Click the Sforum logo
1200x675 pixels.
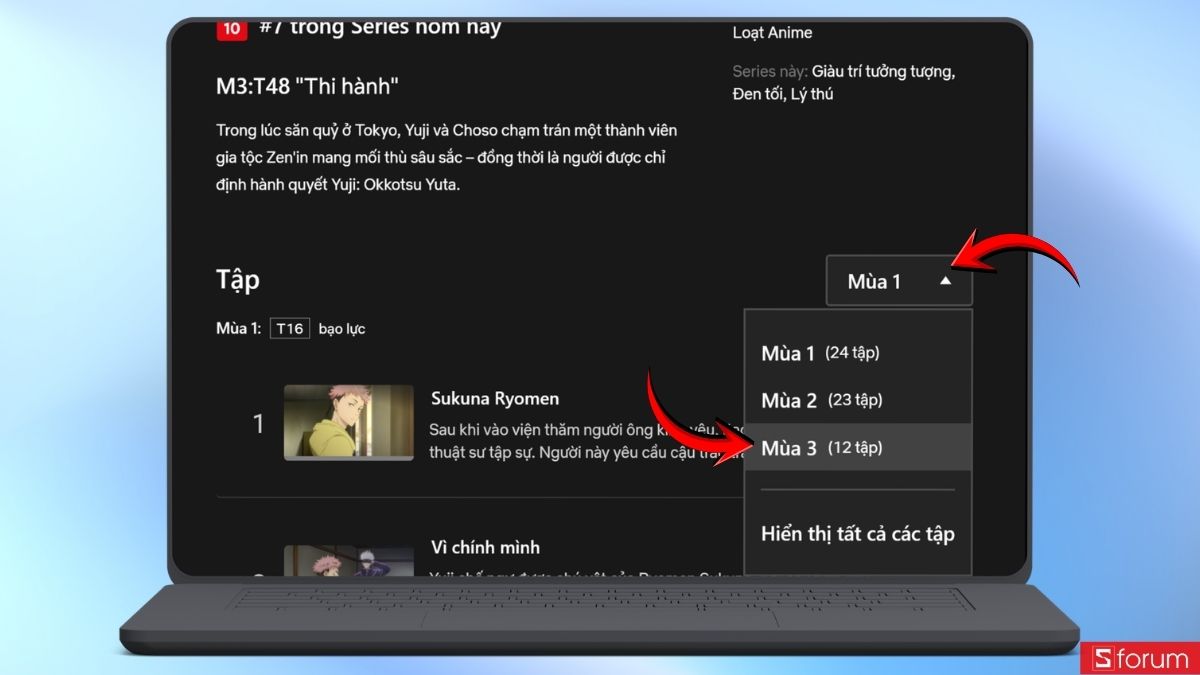1139,658
